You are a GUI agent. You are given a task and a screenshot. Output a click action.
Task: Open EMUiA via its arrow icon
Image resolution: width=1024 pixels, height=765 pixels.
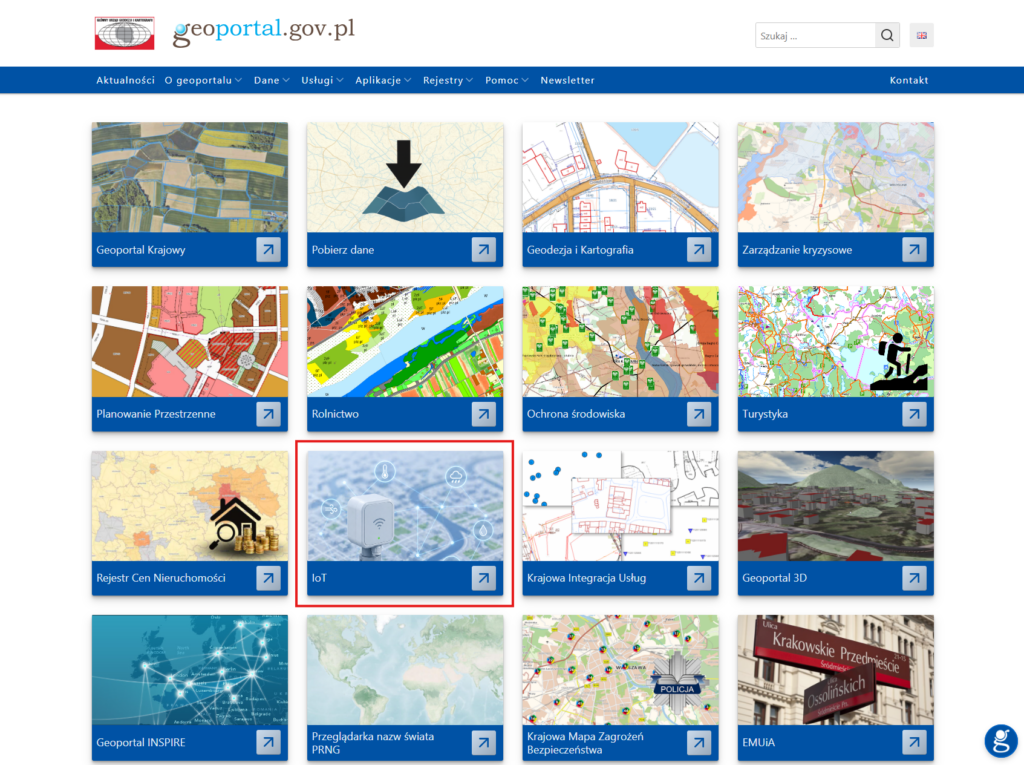pos(913,743)
